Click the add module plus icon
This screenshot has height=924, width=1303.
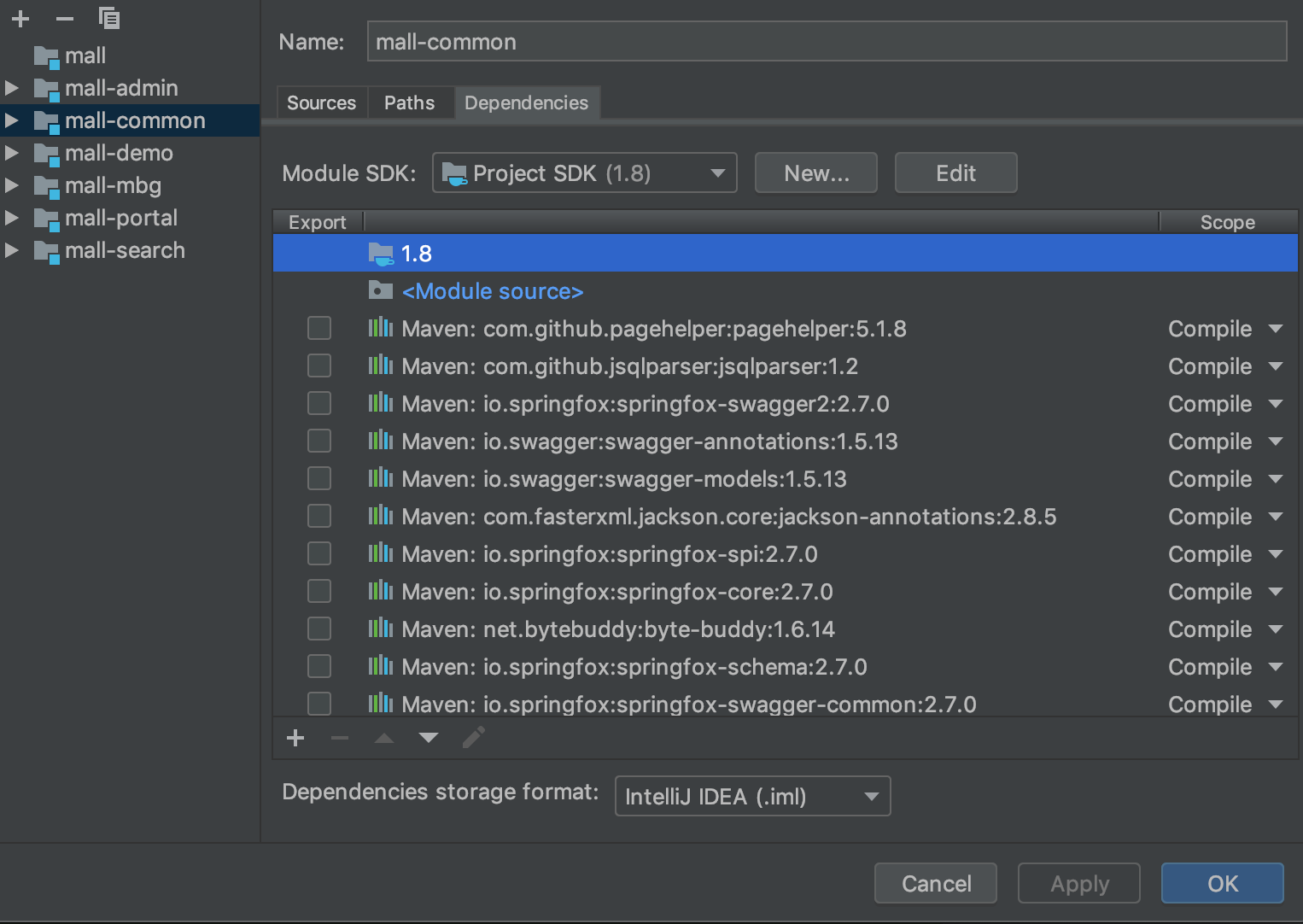20,18
